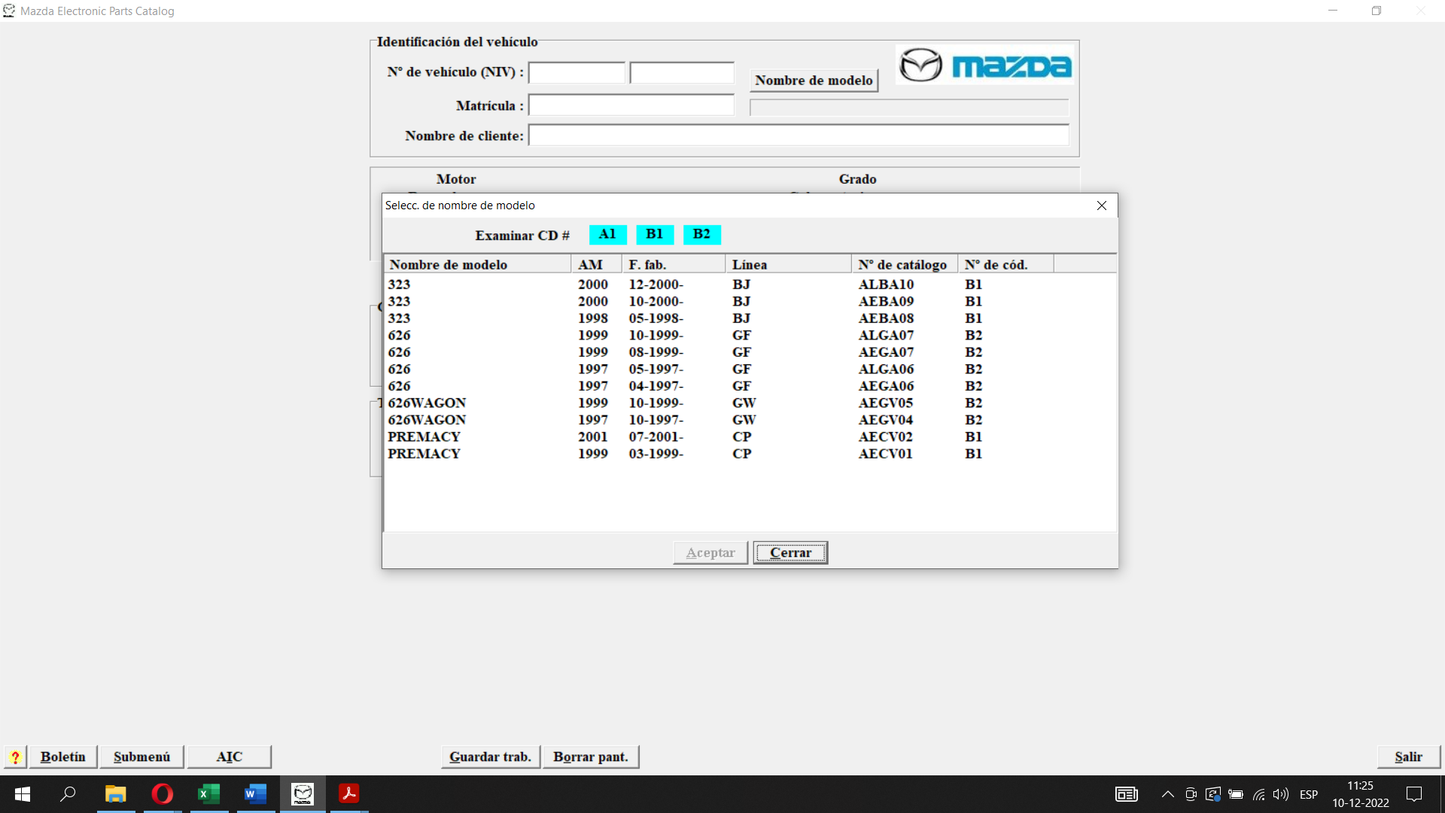Select the 323 row with catalog AEBA08

pos(750,319)
